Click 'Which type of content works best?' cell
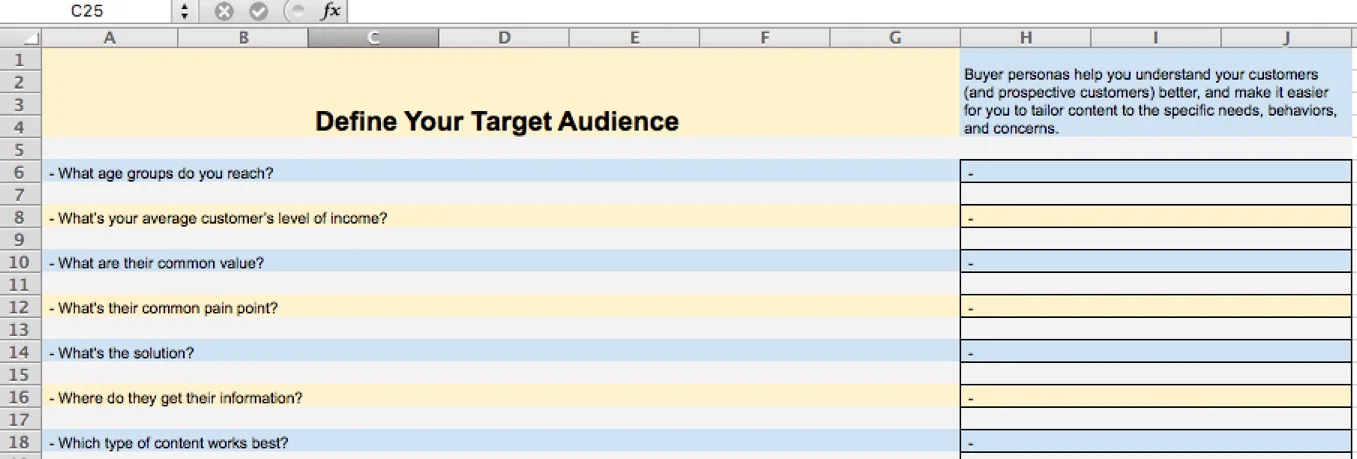1357x459 pixels. point(501,442)
